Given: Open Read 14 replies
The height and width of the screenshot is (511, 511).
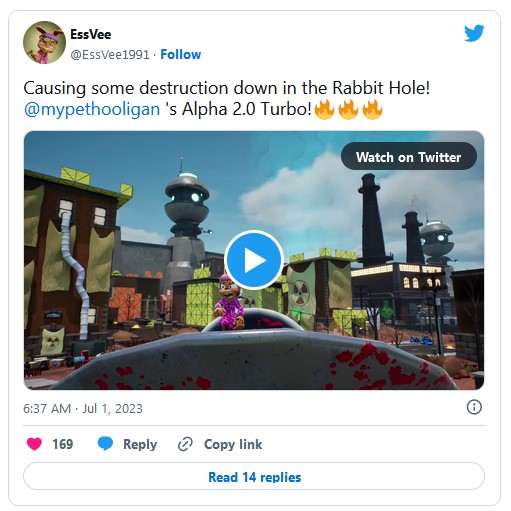Looking at the screenshot, I should [x=254, y=477].
